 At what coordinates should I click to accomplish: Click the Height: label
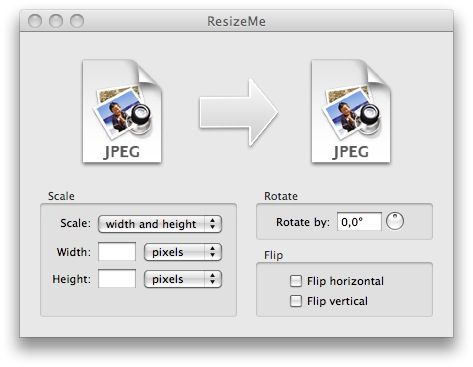pos(71,279)
